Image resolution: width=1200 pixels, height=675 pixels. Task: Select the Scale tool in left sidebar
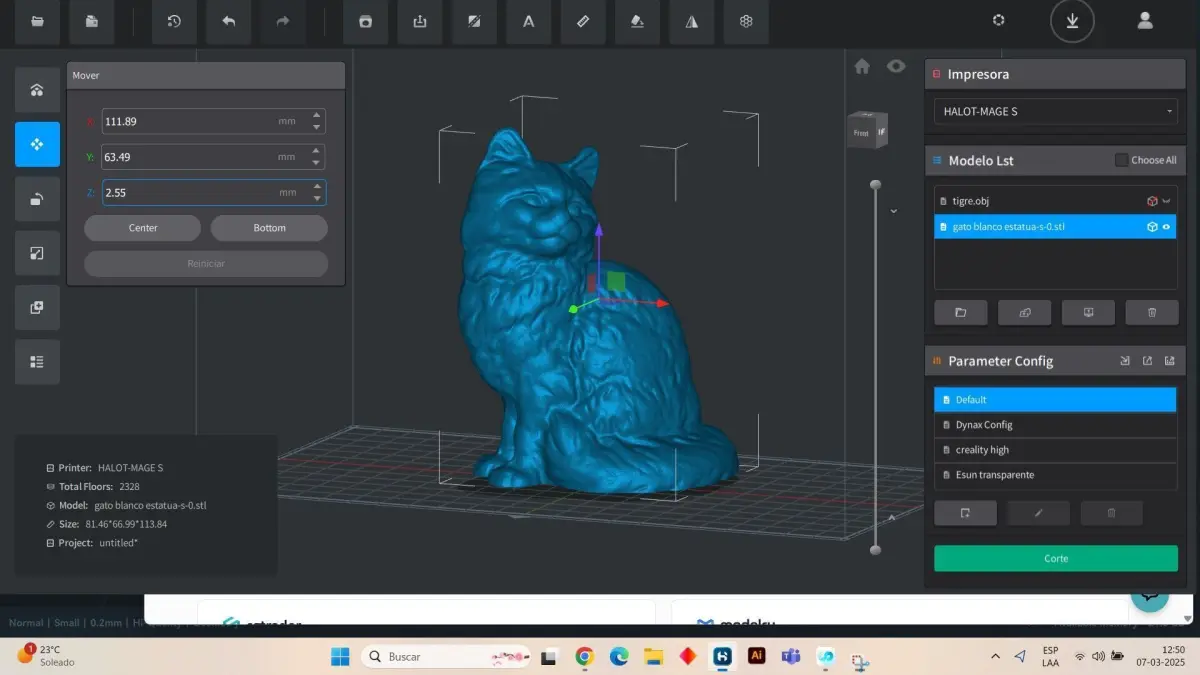[x=37, y=253]
